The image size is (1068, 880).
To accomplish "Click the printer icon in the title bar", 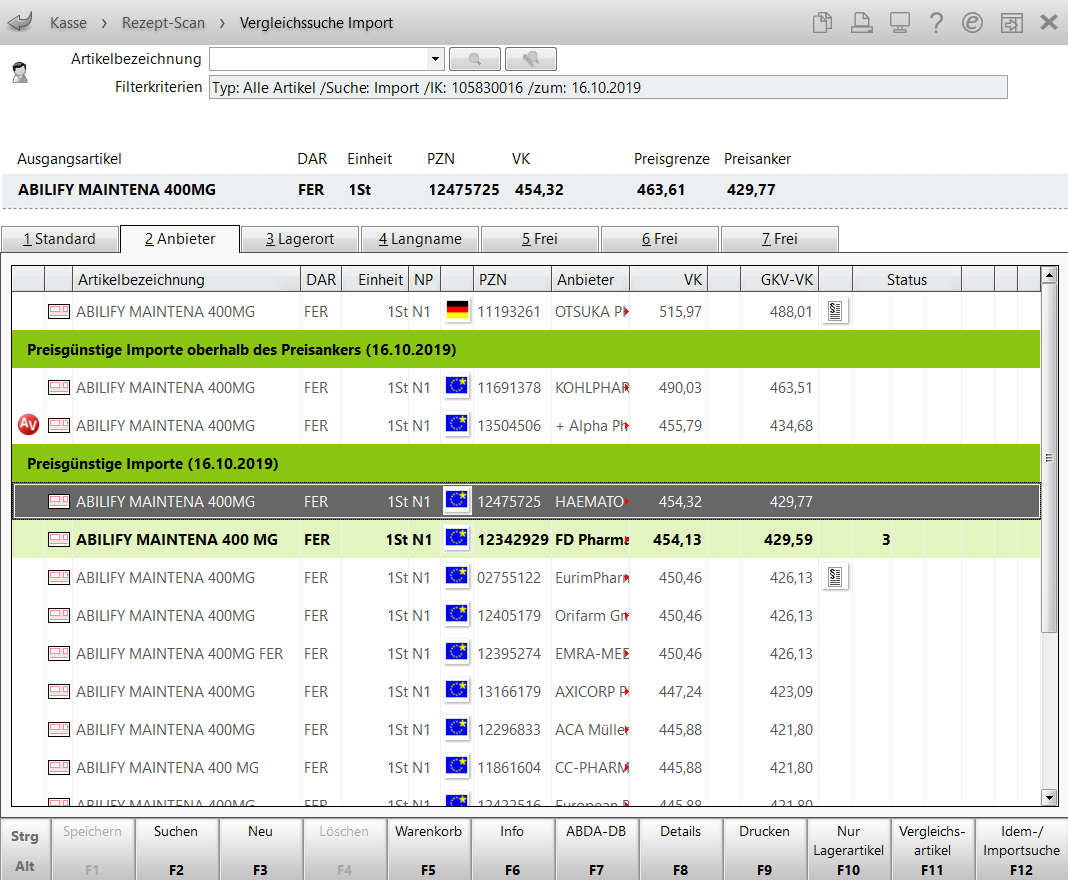I will 862,22.
